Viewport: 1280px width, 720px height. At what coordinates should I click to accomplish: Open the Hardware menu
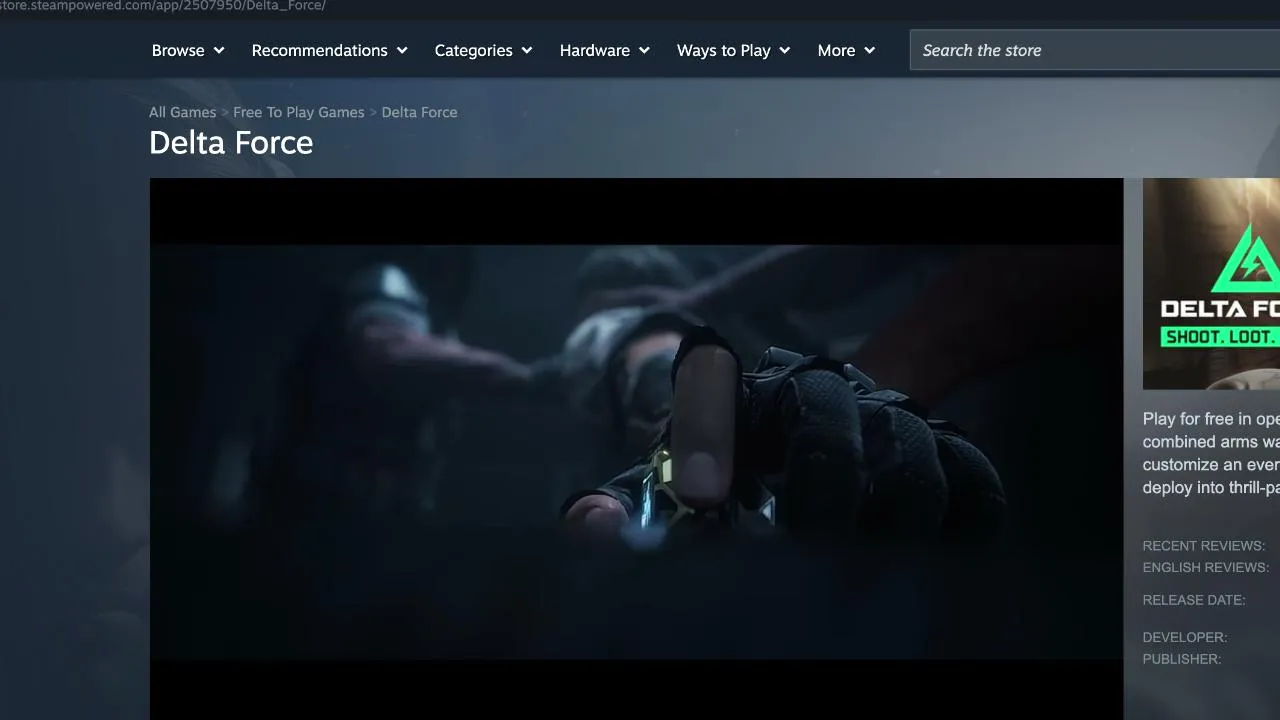[605, 50]
